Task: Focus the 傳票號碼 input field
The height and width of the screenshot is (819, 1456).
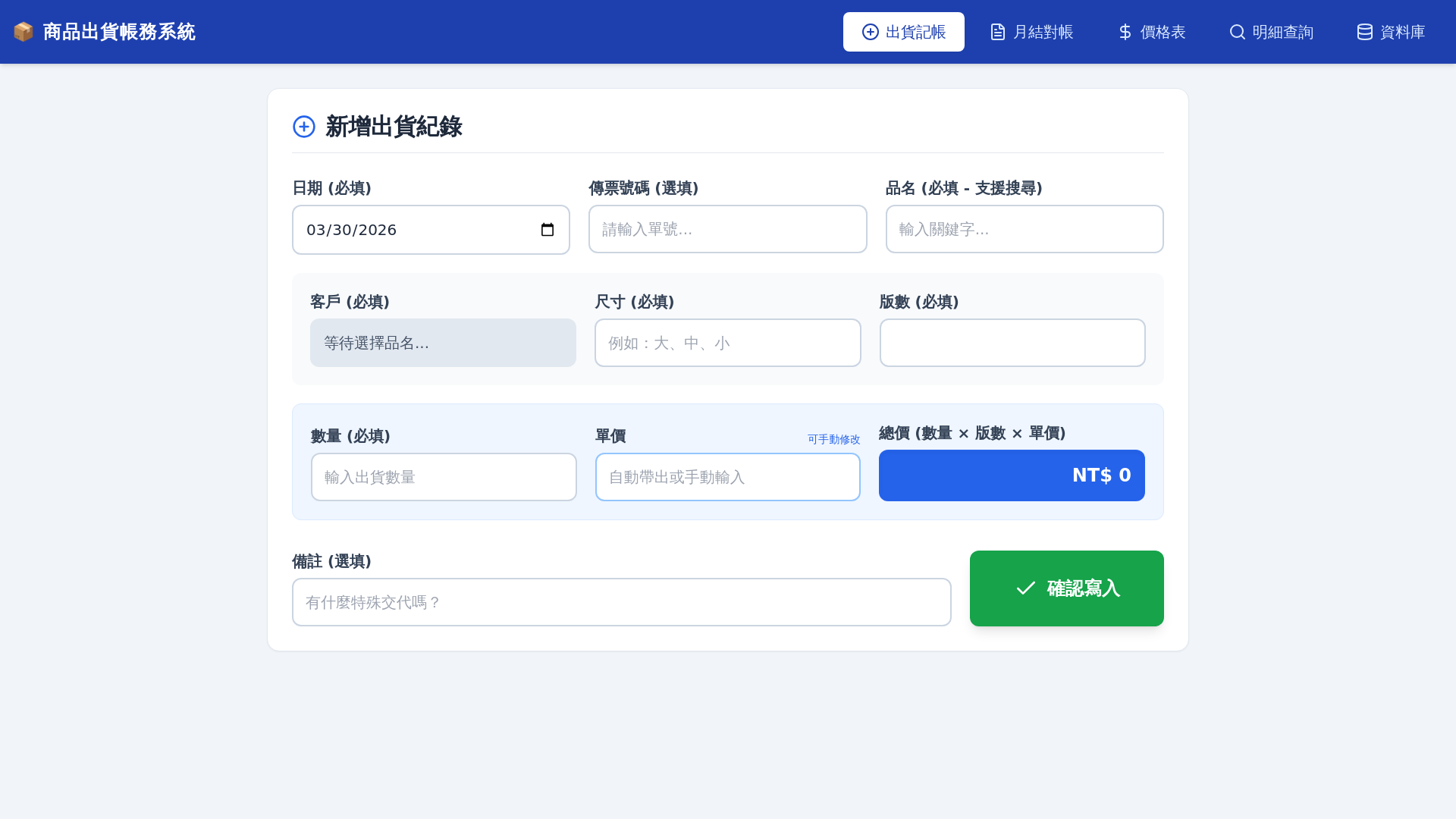Action: click(x=727, y=229)
